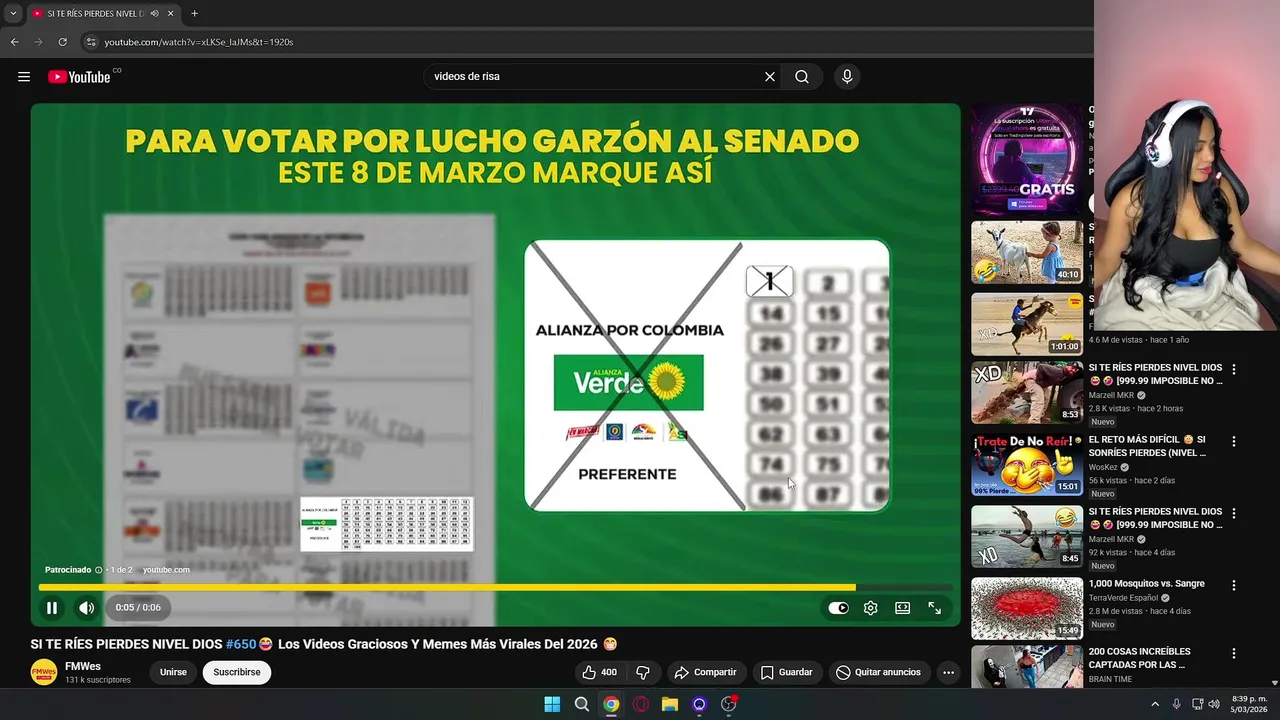
Task: Open 1,000 Mosquitos vs. Sangre title
Action: [x=1147, y=584]
